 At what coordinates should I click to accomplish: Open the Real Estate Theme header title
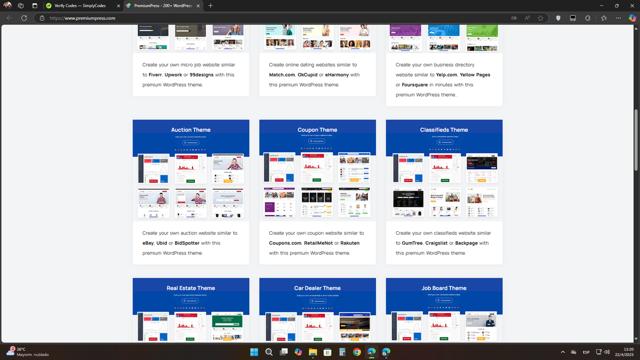coord(191,288)
